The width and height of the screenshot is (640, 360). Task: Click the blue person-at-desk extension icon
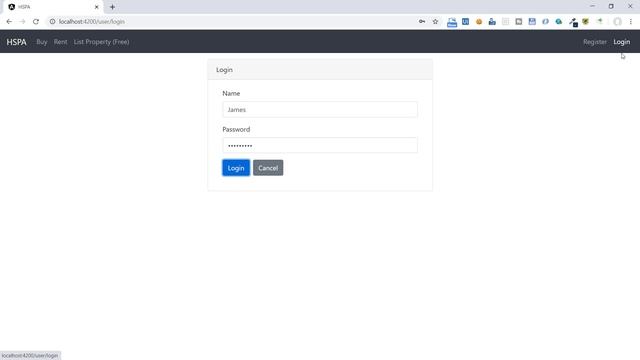coord(492,22)
